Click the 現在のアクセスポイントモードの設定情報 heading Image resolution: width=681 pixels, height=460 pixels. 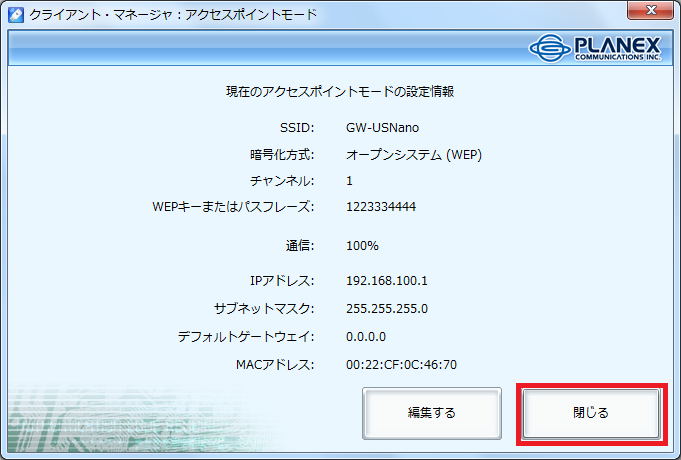pyautogui.click(x=340, y=92)
